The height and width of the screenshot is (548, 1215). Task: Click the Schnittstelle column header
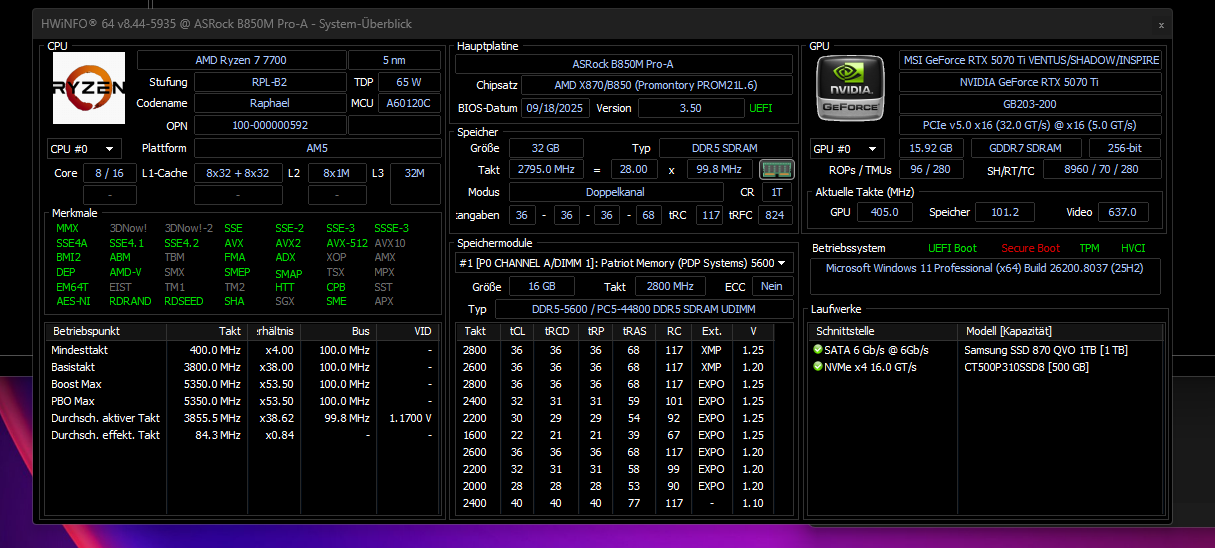pyautogui.click(x=884, y=331)
